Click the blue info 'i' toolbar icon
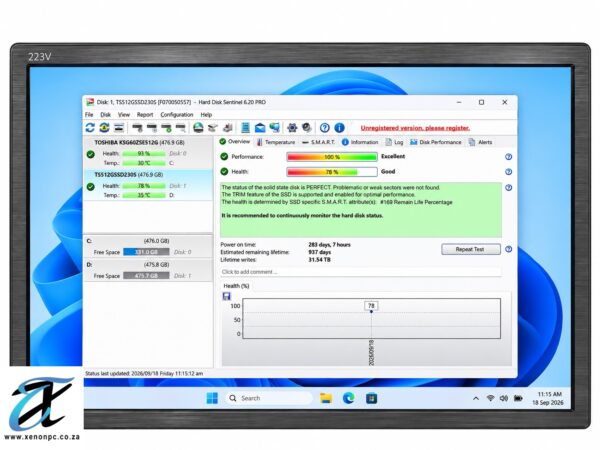The image size is (600, 450). pyautogui.click(x=339, y=127)
